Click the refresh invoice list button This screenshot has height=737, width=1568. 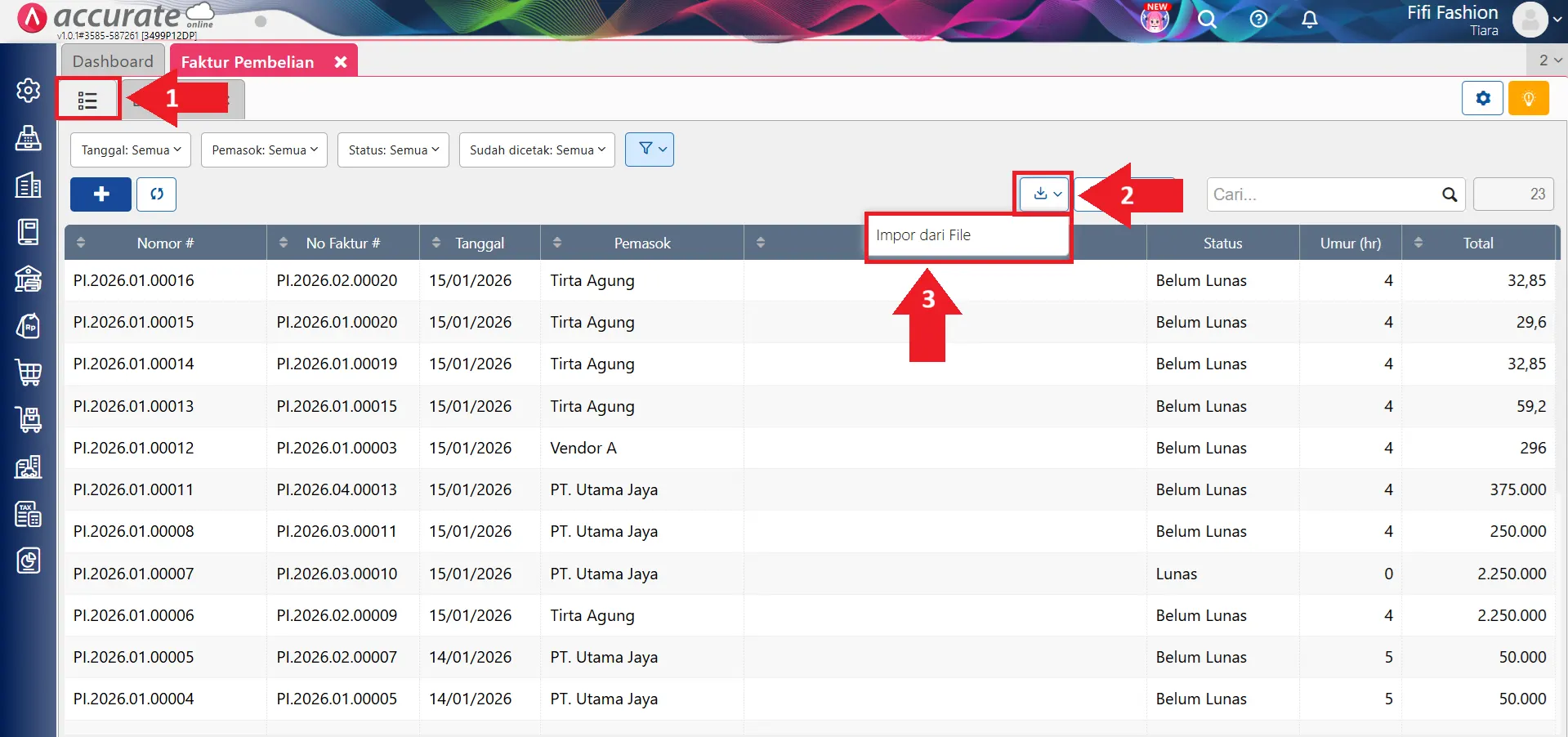[x=156, y=194]
